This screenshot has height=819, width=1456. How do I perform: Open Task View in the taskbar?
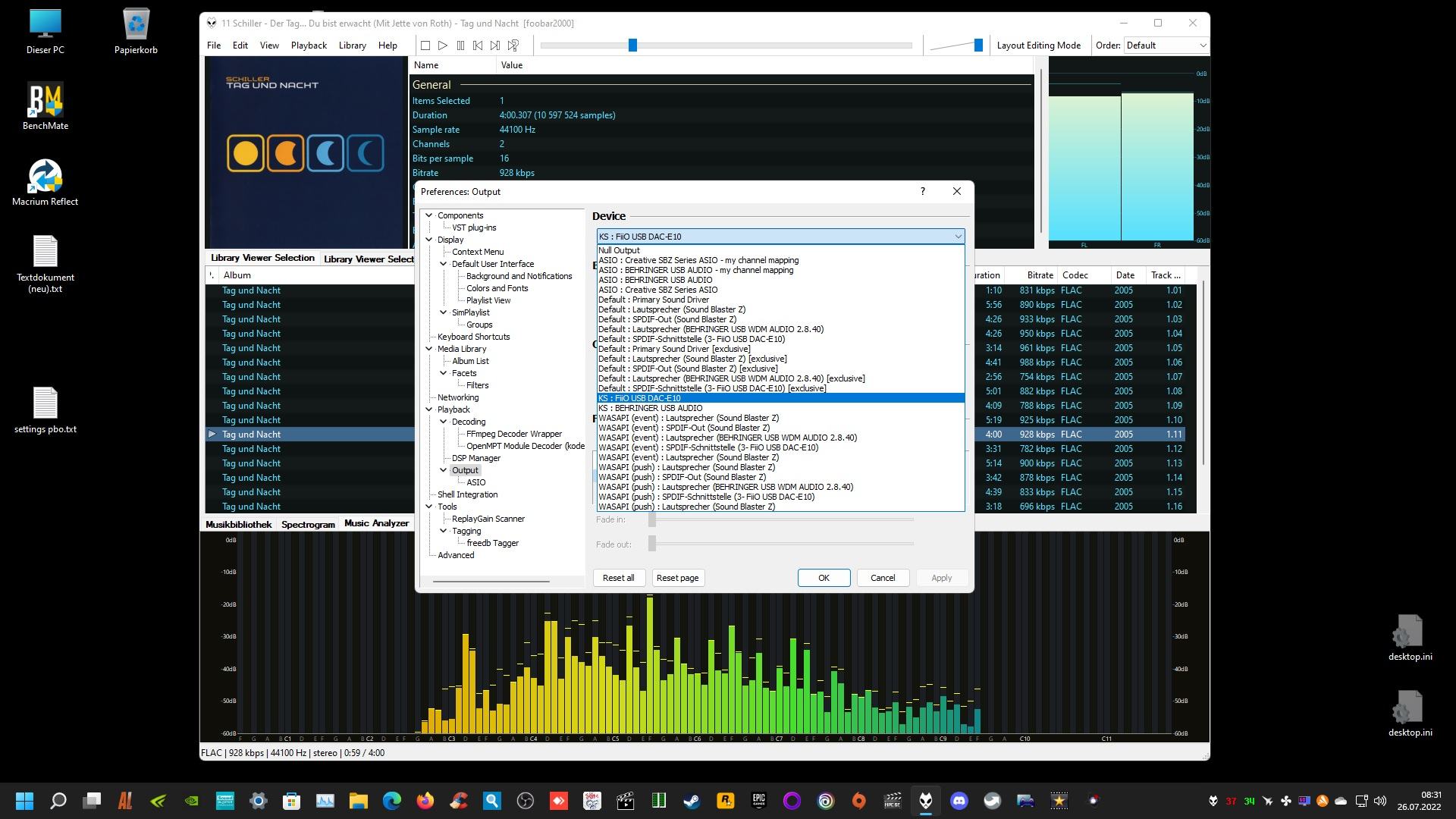tap(92, 800)
